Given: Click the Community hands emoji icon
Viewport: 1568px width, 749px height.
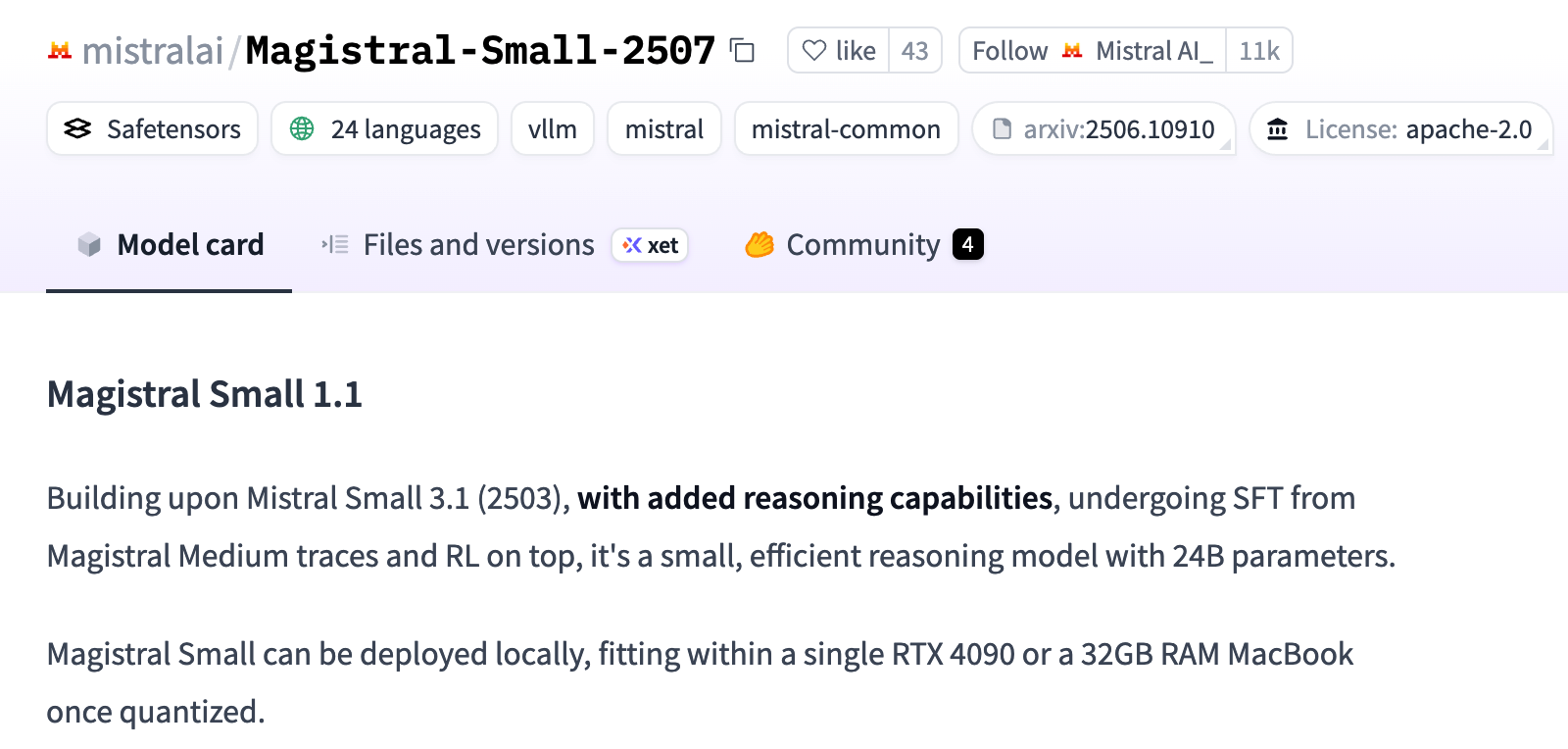Looking at the screenshot, I should pyautogui.click(x=759, y=244).
